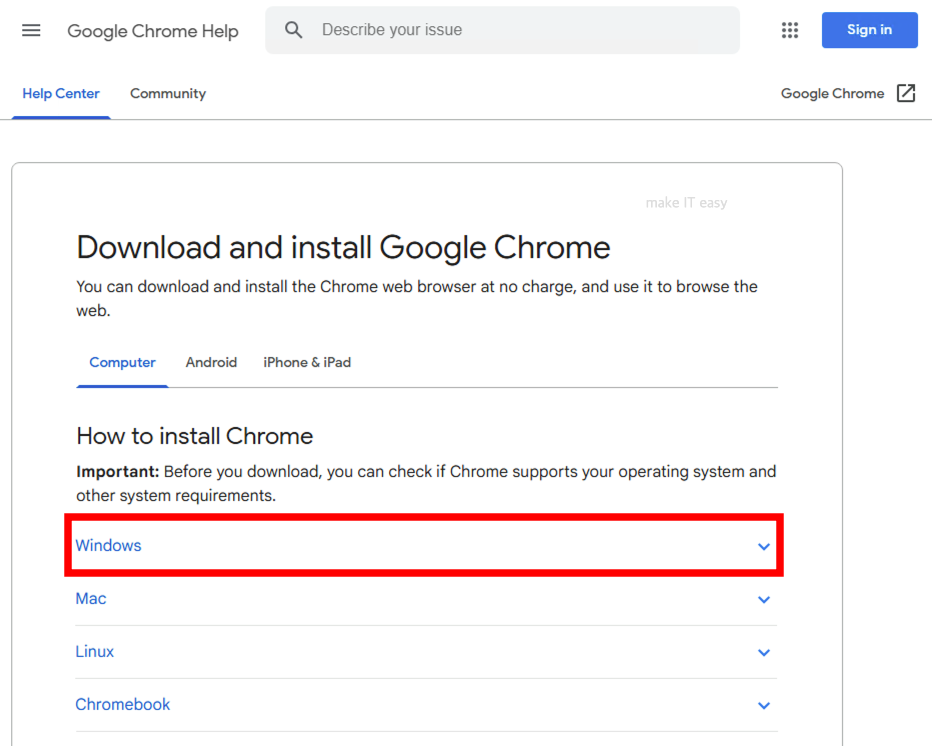Select the Computer tab
The image size is (932, 746).
(x=122, y=363)
